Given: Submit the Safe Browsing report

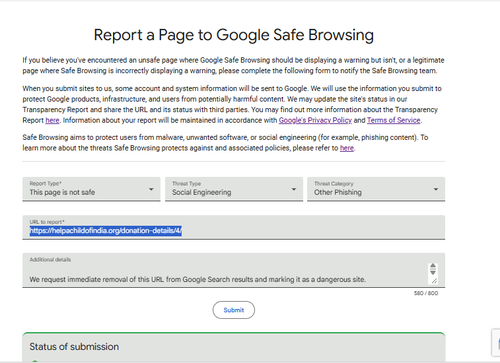Looking at the screenshot, I should click(x=234, y=310).
